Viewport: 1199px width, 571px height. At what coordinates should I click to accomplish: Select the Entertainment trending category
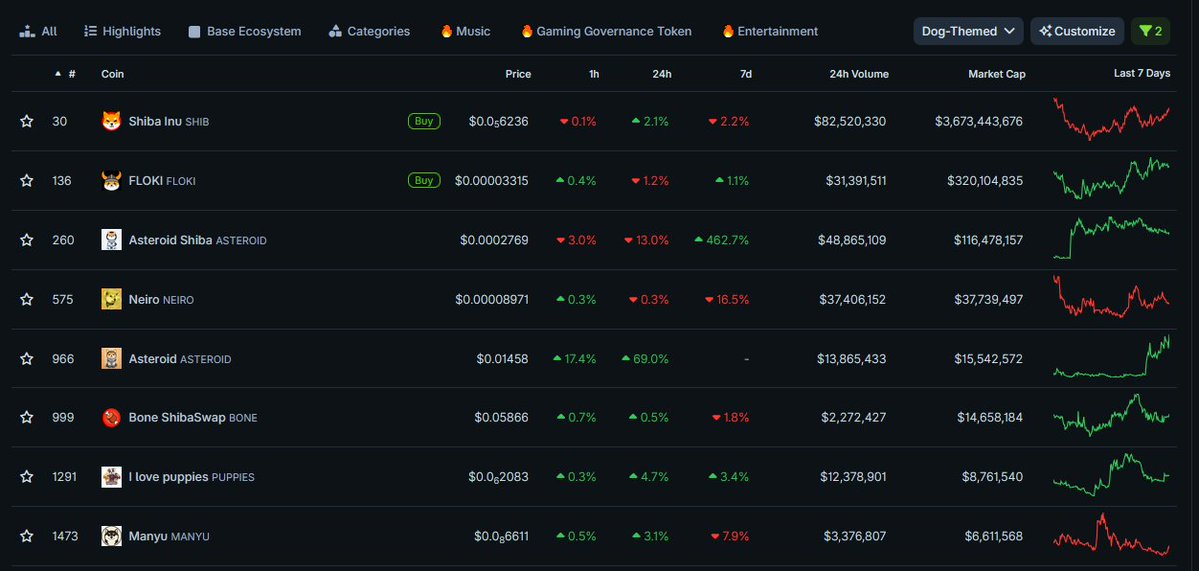tap(770, 31)
